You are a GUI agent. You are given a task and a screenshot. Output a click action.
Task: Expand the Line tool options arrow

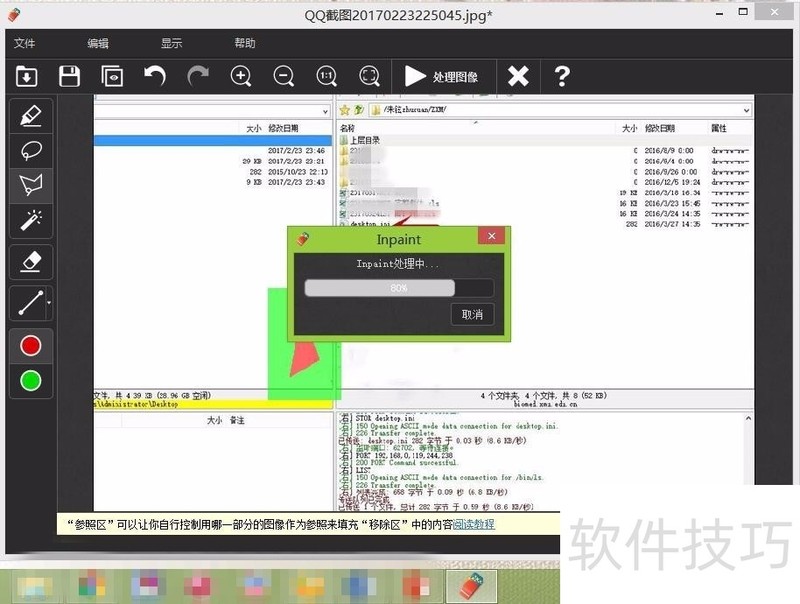tap(49, 303)
